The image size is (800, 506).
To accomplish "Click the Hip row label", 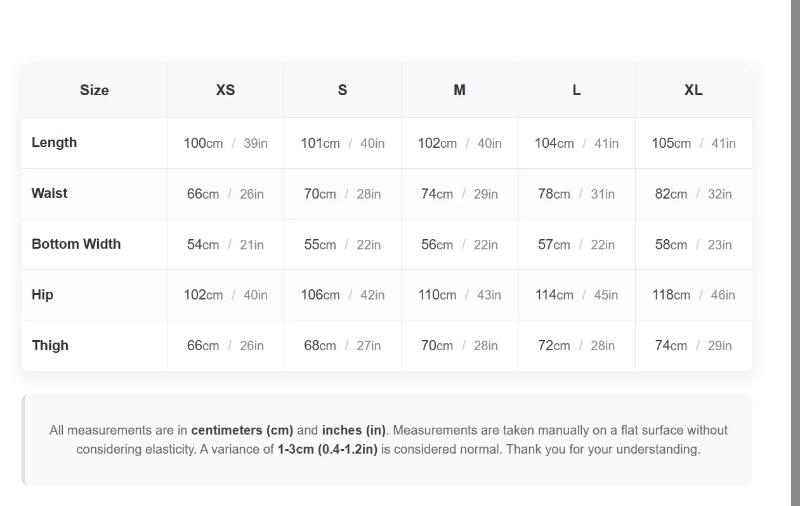I will pos(43,295).
